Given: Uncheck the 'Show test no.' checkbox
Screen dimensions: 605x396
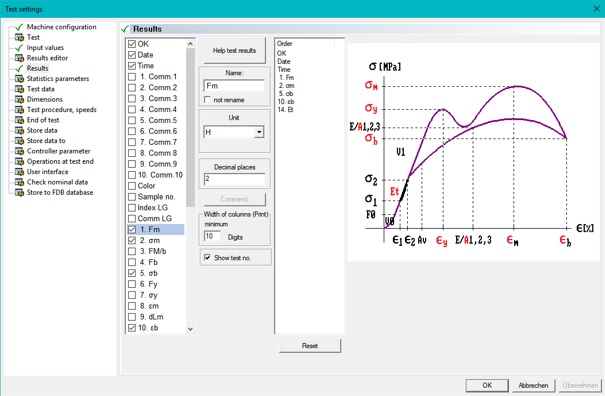Looking at the screenshot, I should pyautogui.click(x=207, y=257).
